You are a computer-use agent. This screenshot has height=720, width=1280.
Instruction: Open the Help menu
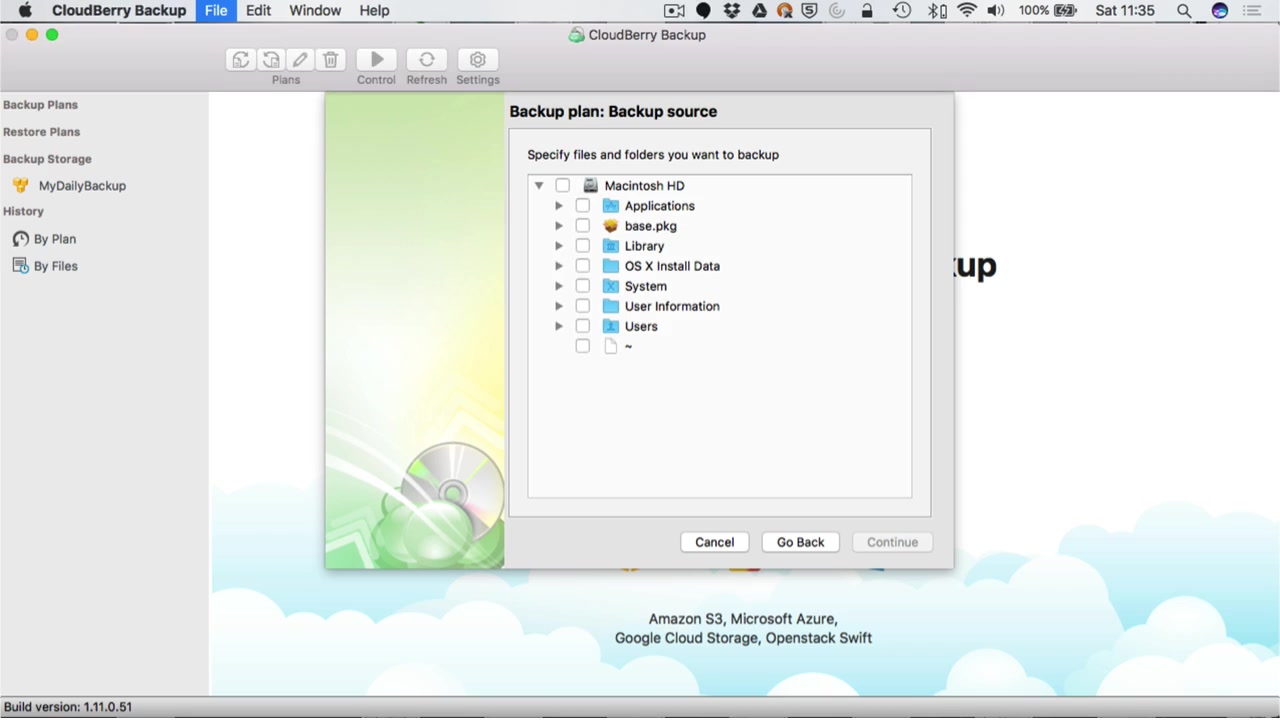pos(374,11)
